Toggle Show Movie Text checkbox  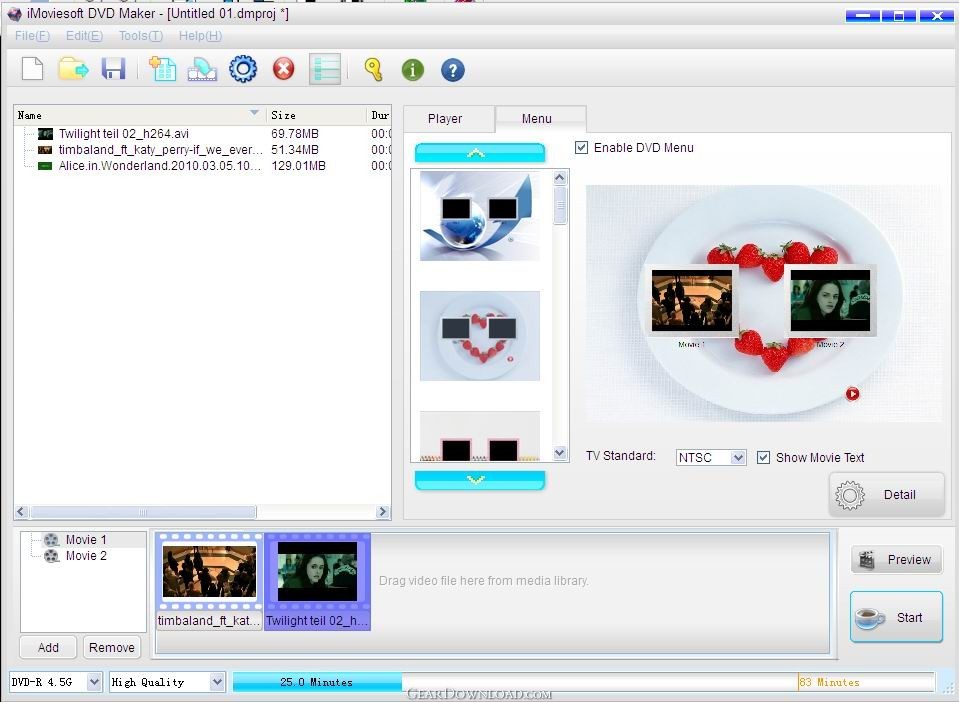coord(763,457)
